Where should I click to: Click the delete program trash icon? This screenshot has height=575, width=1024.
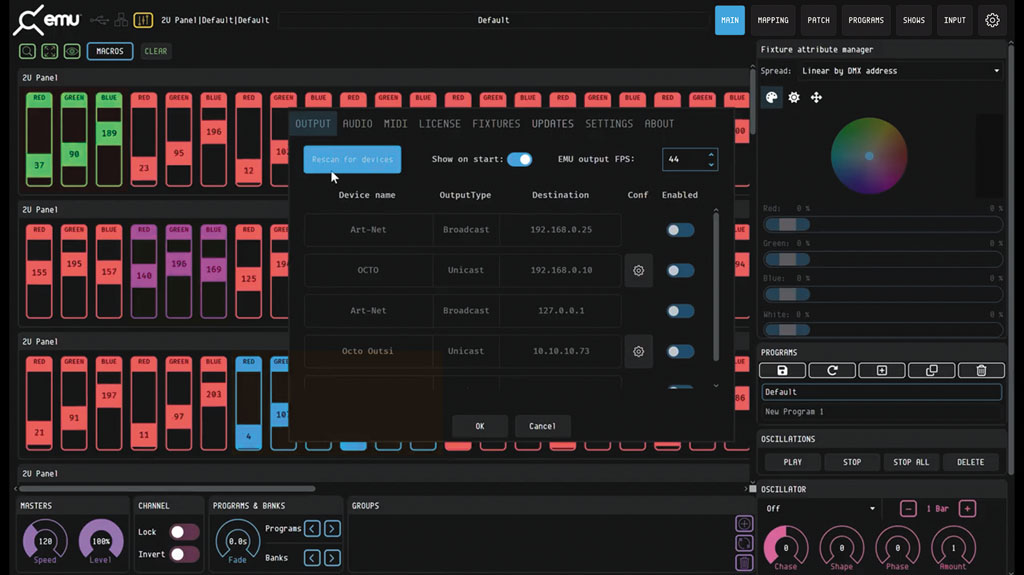pyautogui.click(x=981, y=370)
